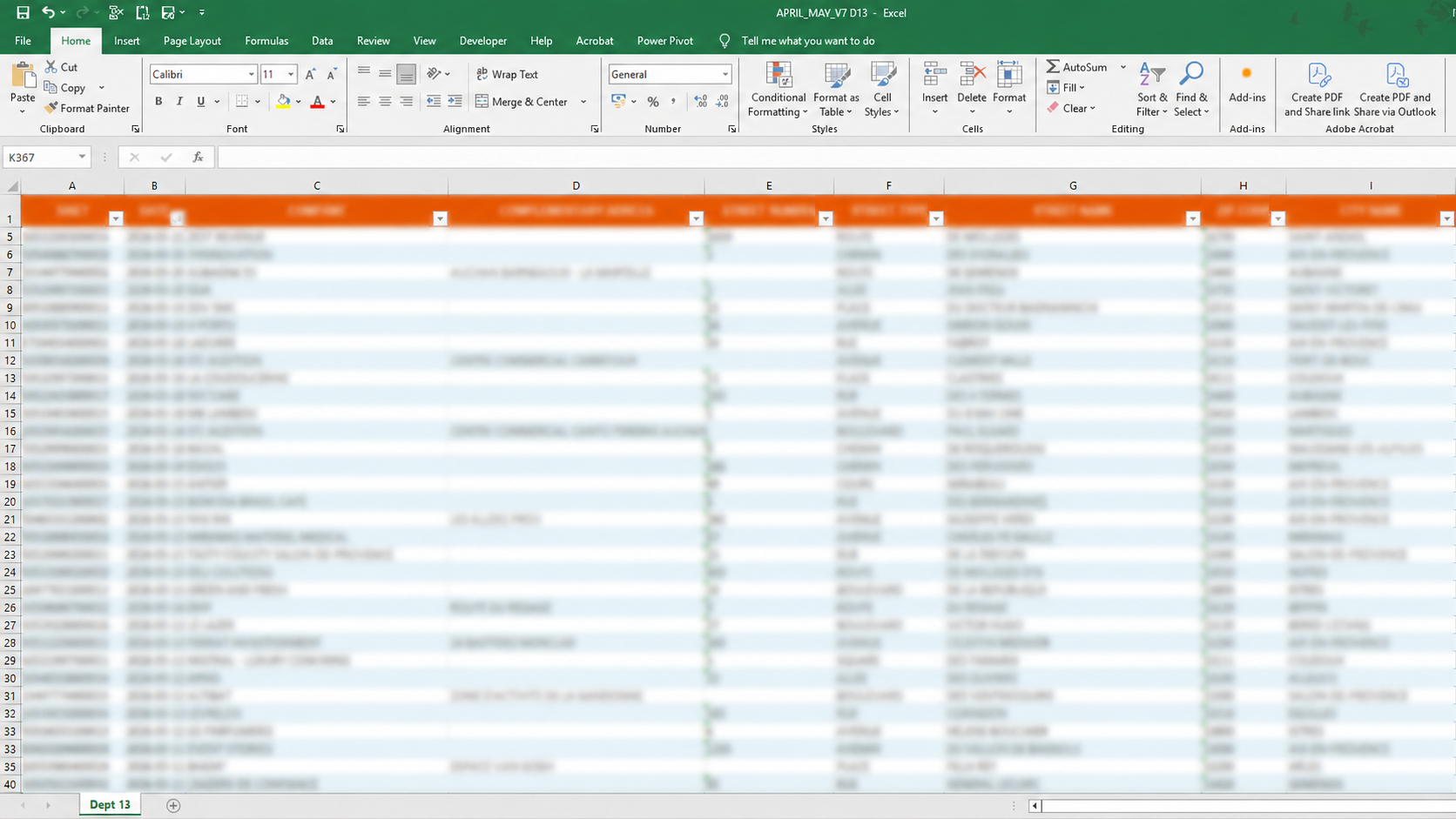The image size is (1456, 819).
Task: Click the Copy button
Action: tap(65, 88)
